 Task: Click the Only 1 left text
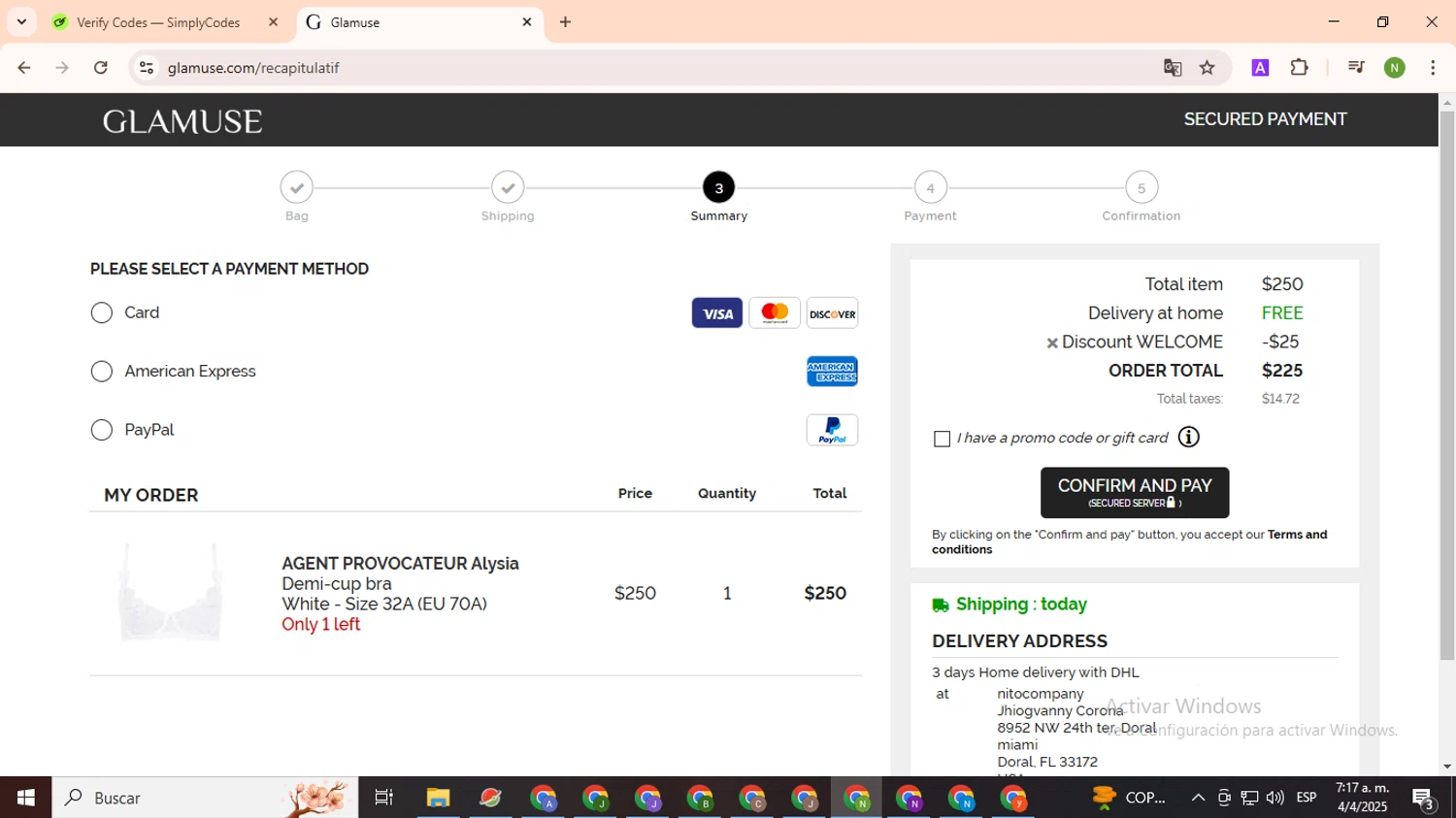(320, 624)
